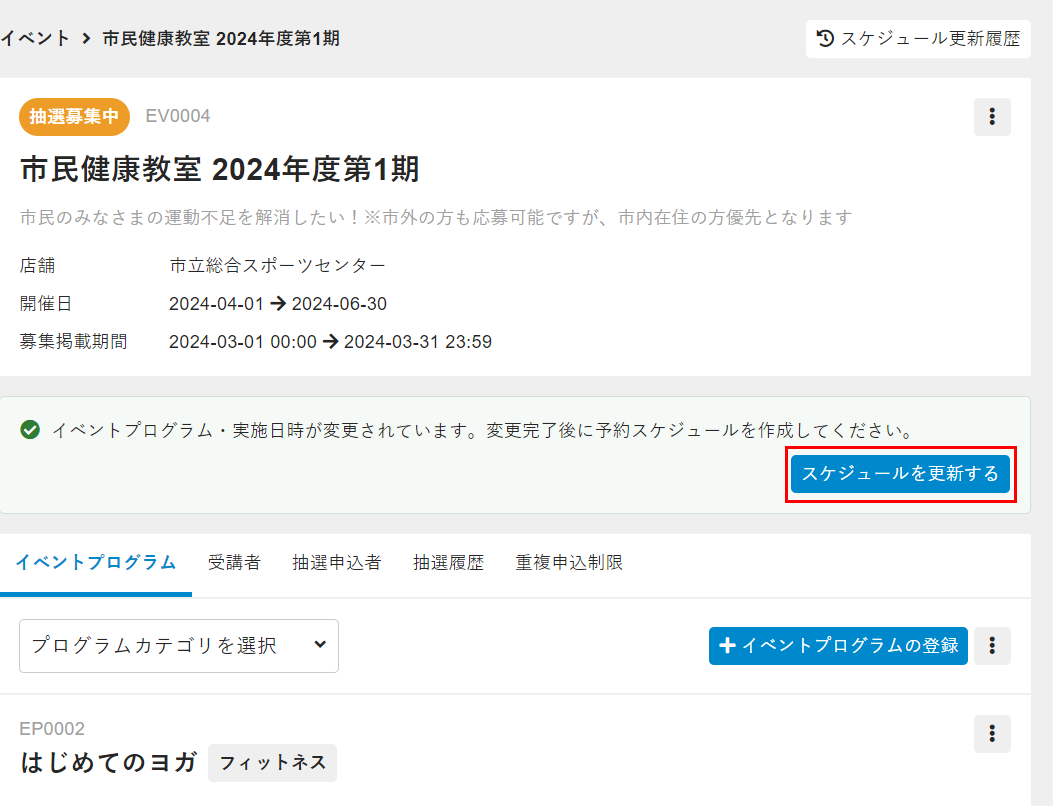Viewport: 1053px width, 806px height.
Task: Go back via the イベント breadcrumb link
Action: (35, 39)
